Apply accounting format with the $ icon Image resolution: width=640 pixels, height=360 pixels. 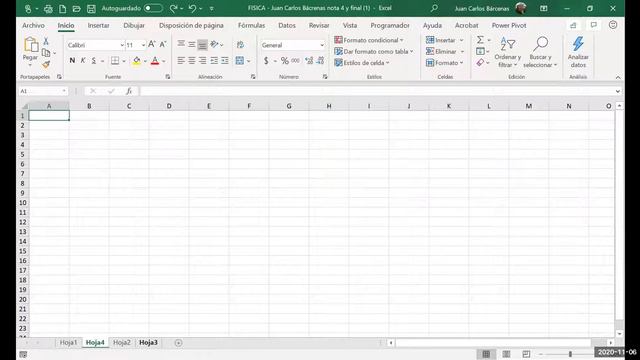tap(266, 61)
